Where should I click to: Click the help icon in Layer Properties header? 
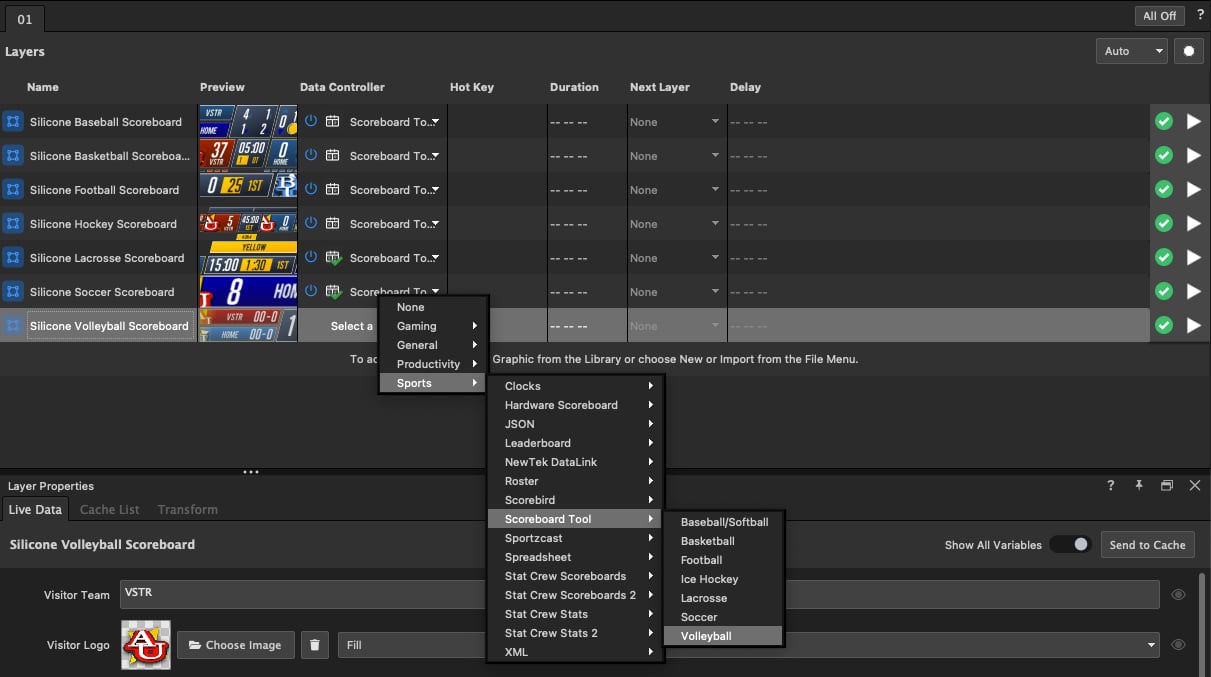click(1110, 486)
